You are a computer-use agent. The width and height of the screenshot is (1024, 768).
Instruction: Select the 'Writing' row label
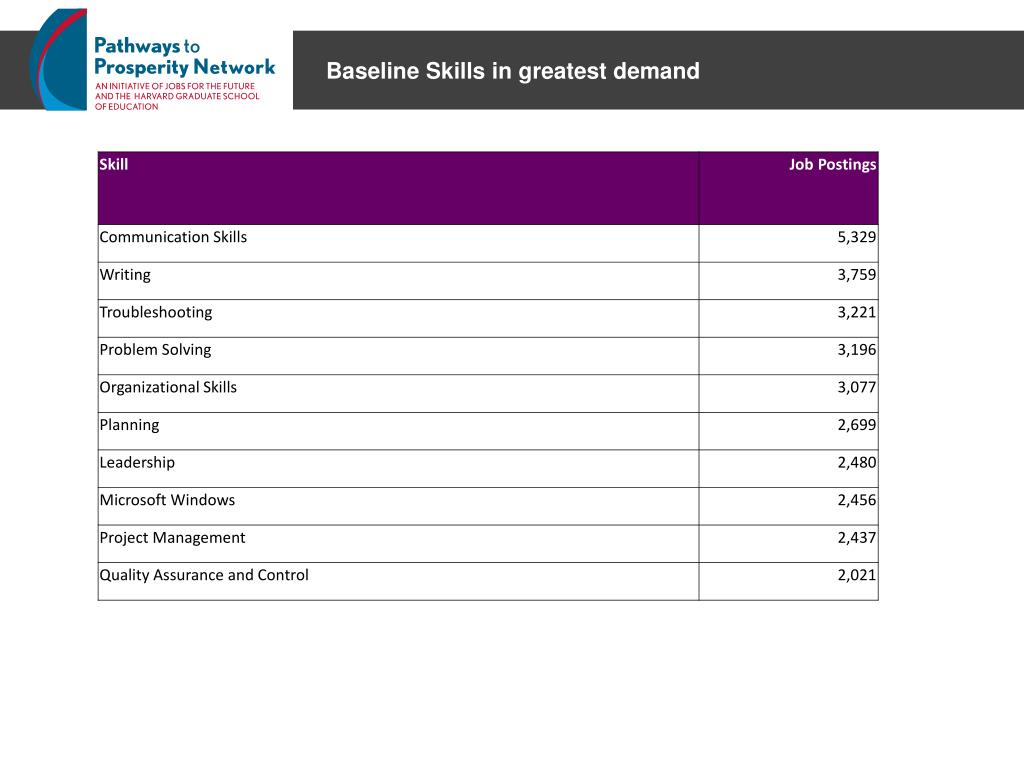point(125,275)
